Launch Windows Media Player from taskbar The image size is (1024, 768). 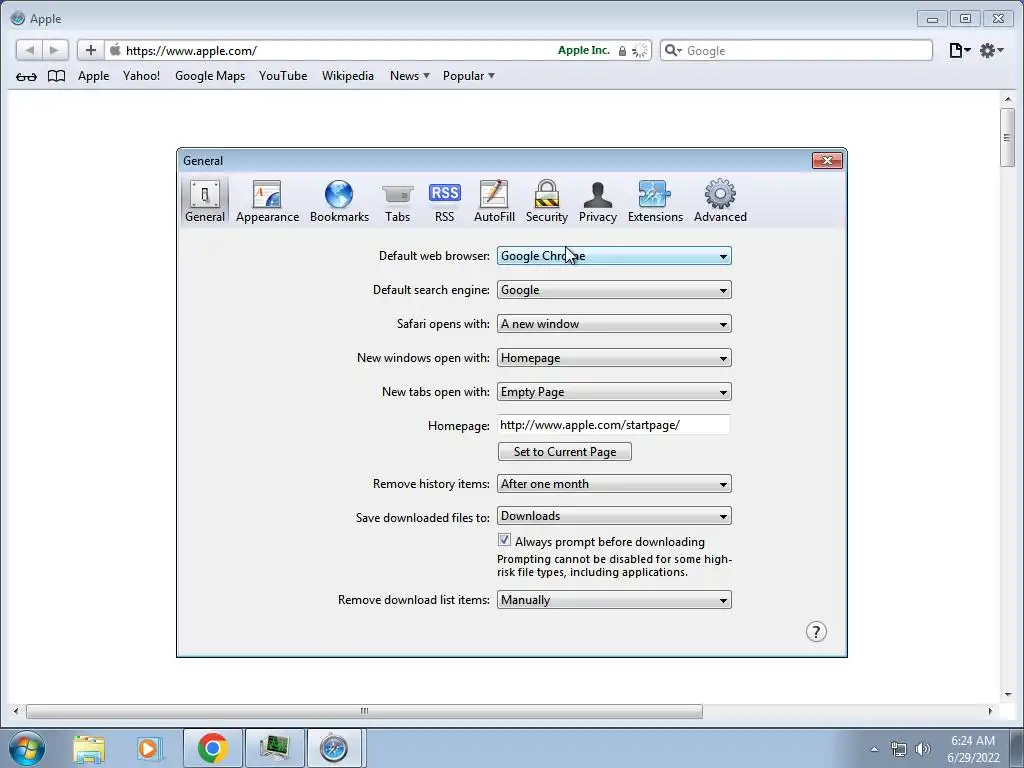point(149,748)
